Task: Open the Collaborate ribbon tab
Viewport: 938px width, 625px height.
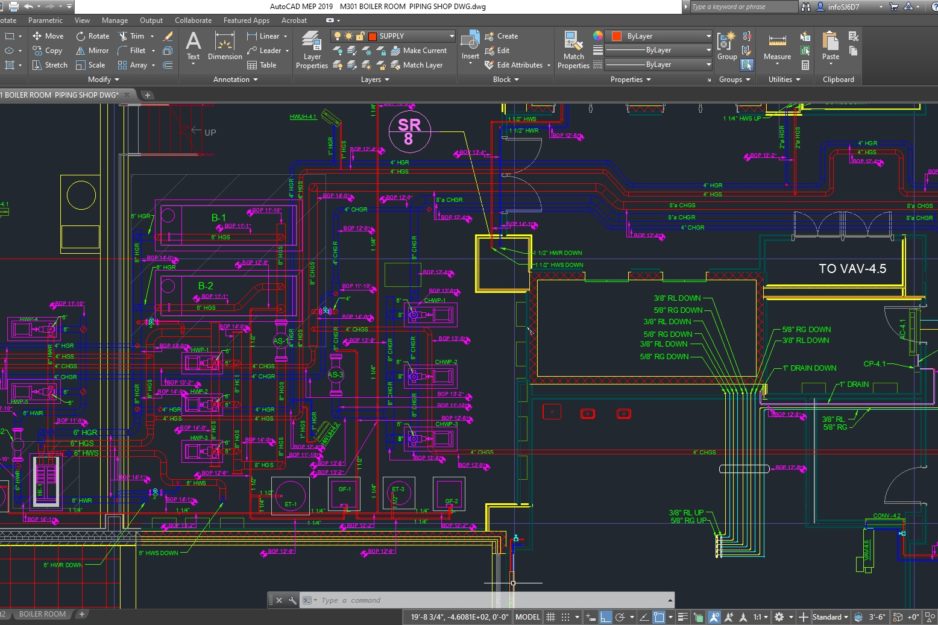Action: [193, 20]
